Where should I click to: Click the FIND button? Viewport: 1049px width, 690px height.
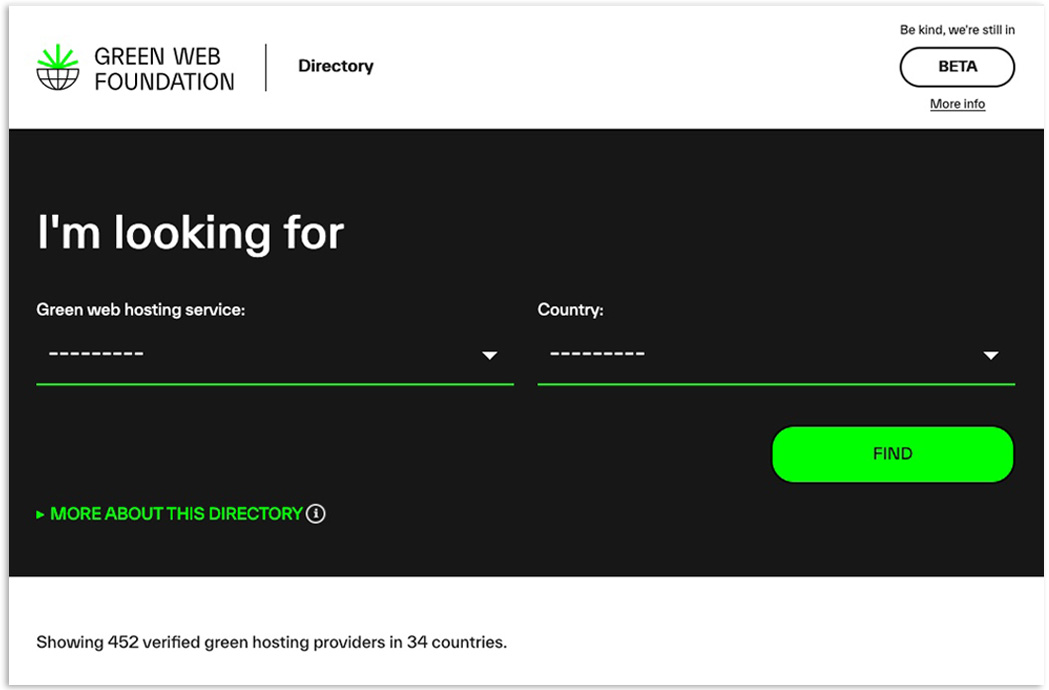(892, 454)
